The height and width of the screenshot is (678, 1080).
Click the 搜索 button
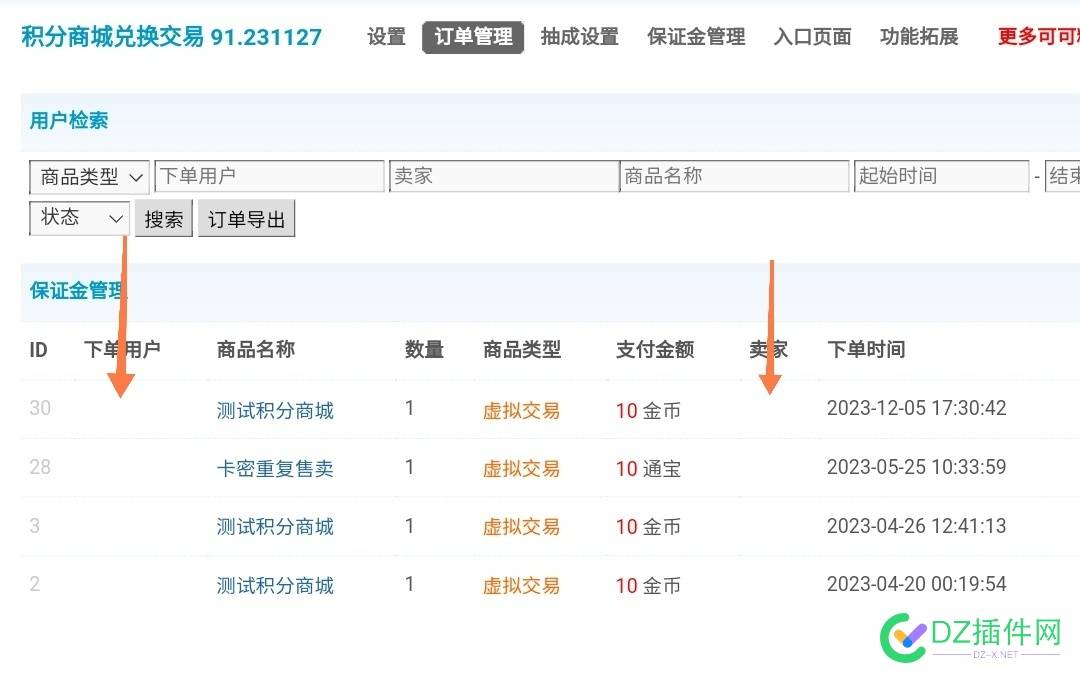coord(163,218)
